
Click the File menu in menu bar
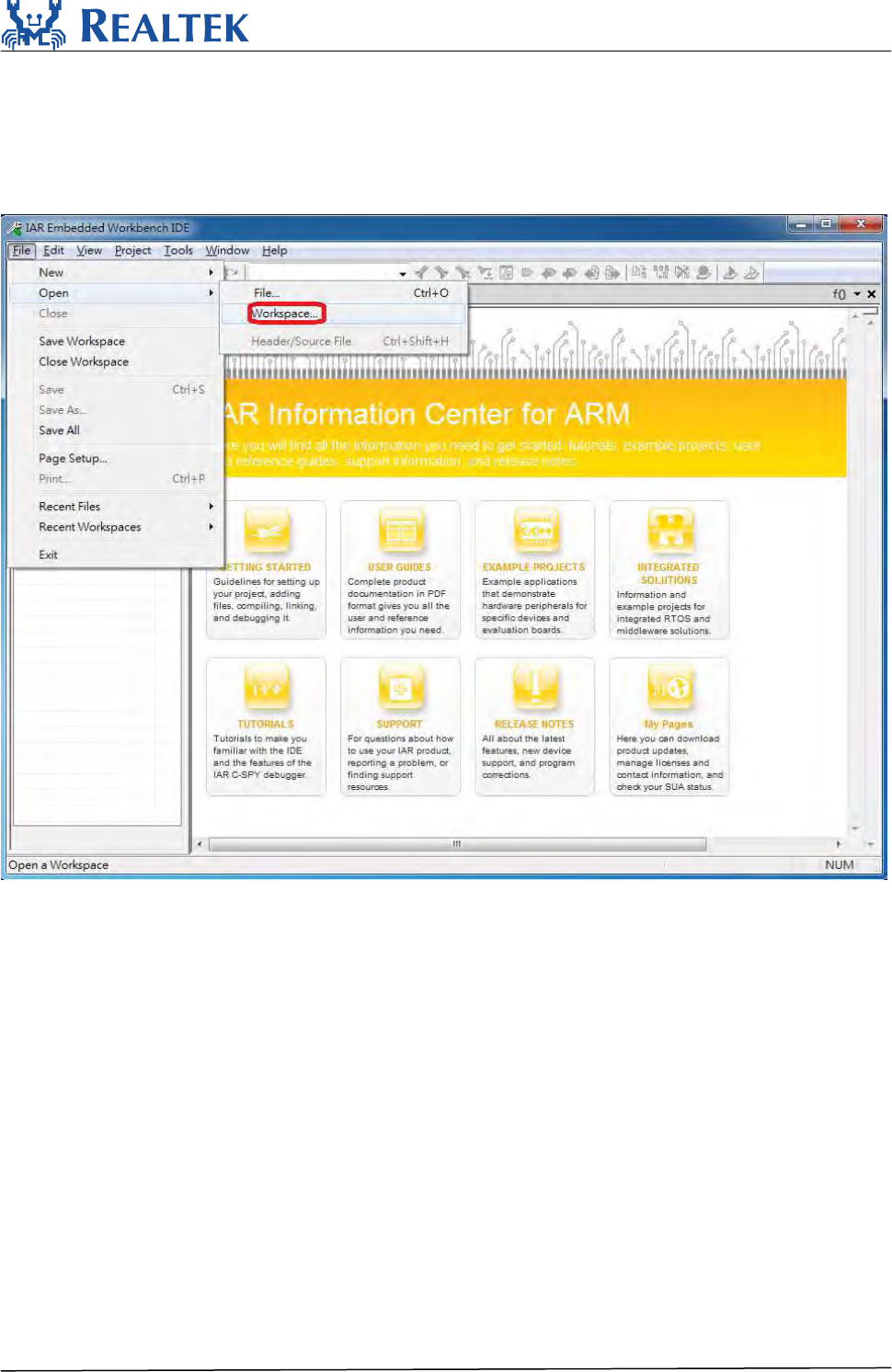(21, 250)
